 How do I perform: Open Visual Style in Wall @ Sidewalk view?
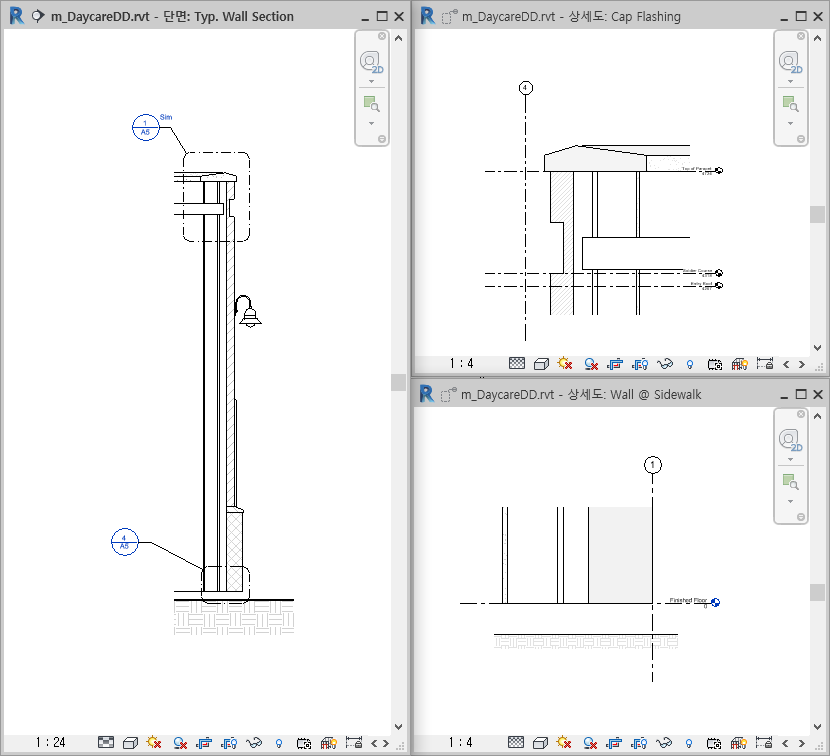pyautogui.click(x=540, y=743)
